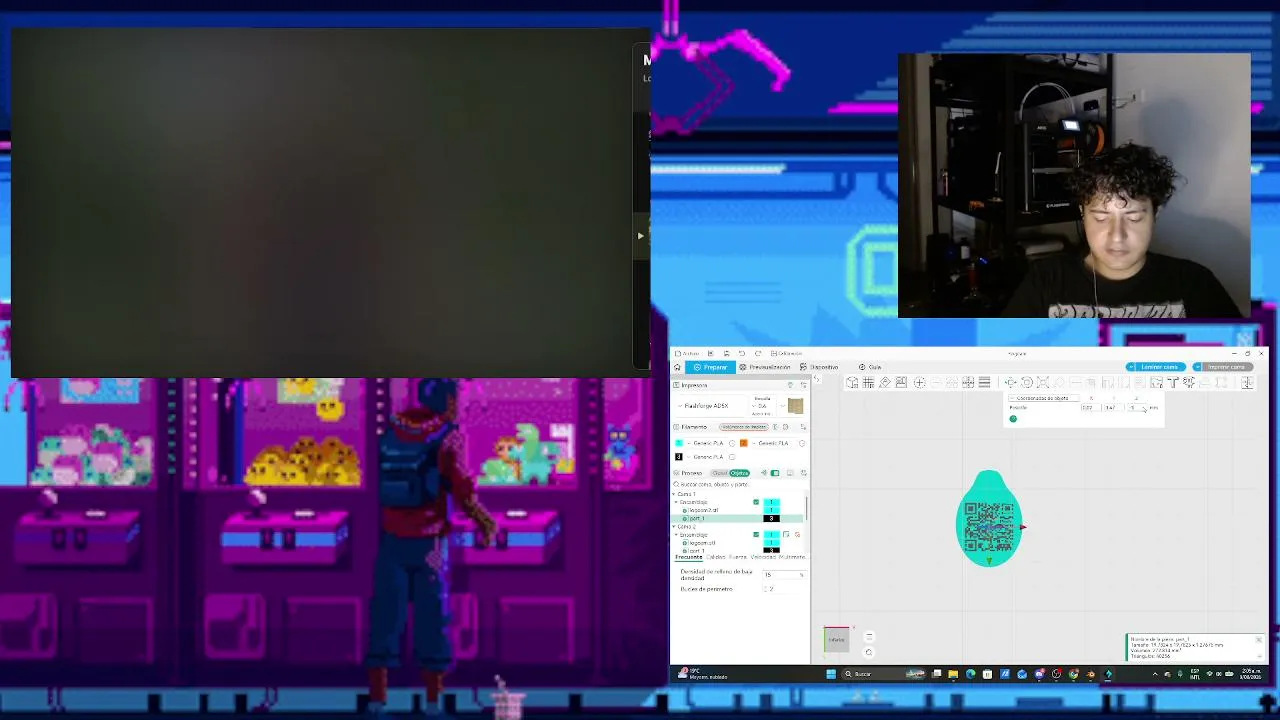Toggle the advanced settings switch in Proceso
The height and width of the screenshot is (720, 1280).
[x=775, y=473]
